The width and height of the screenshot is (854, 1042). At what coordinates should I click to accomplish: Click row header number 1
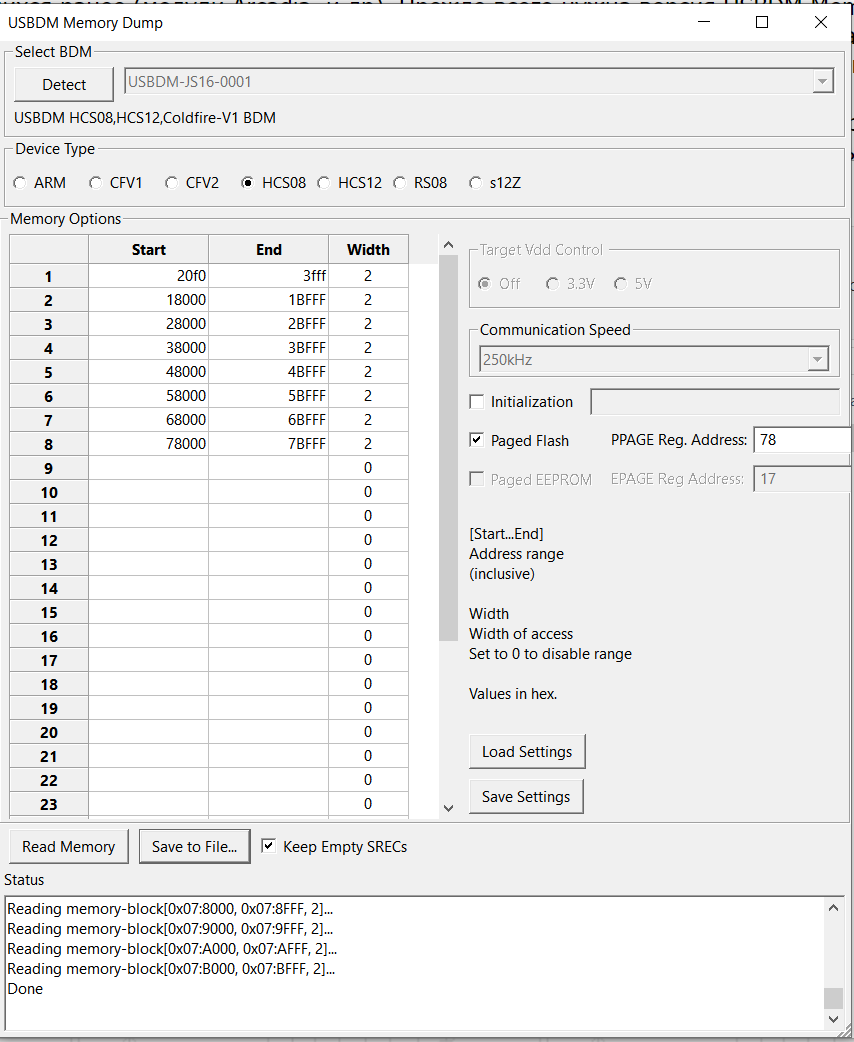tap(49, 276)
